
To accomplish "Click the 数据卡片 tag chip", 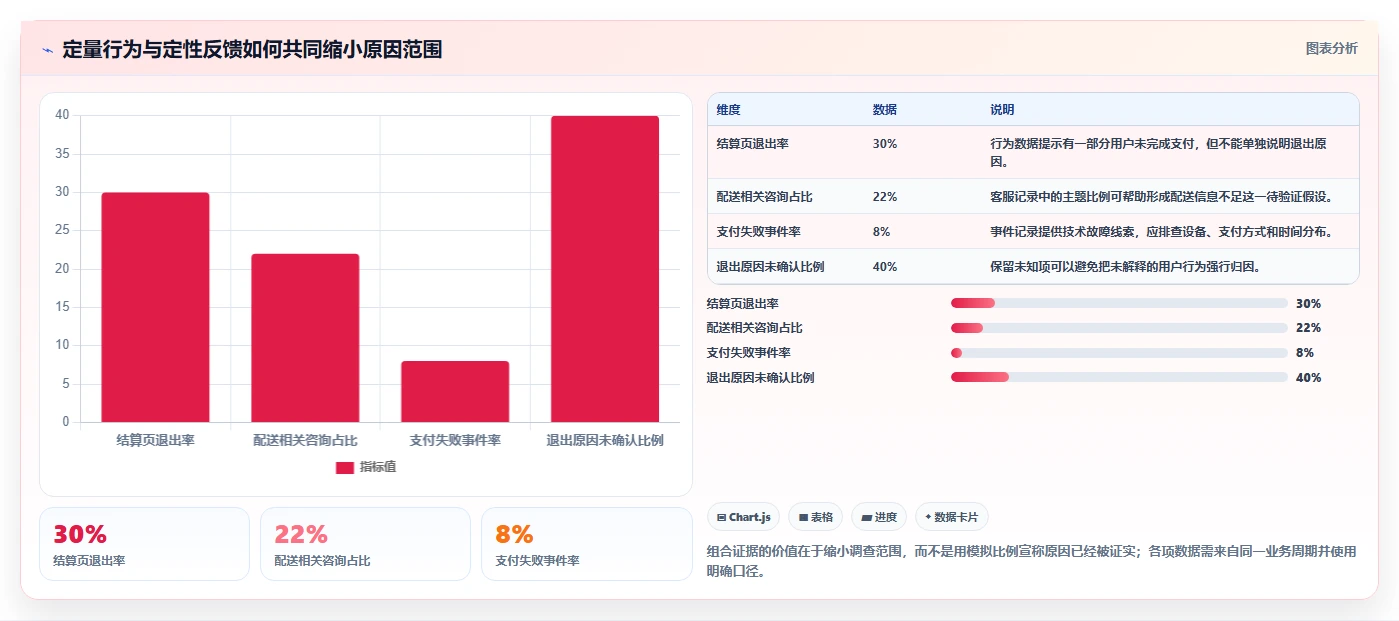I will (x=951, y=517).
